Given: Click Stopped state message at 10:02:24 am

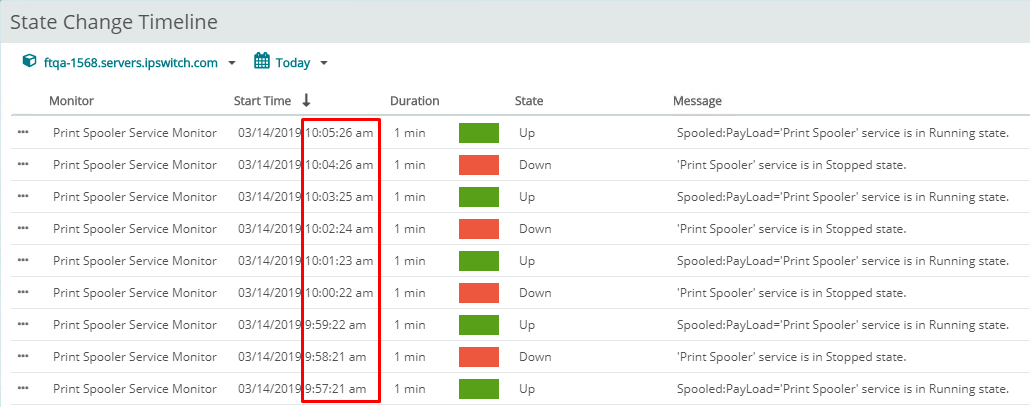Looking at the screenshot, I should tap(792, 229).
